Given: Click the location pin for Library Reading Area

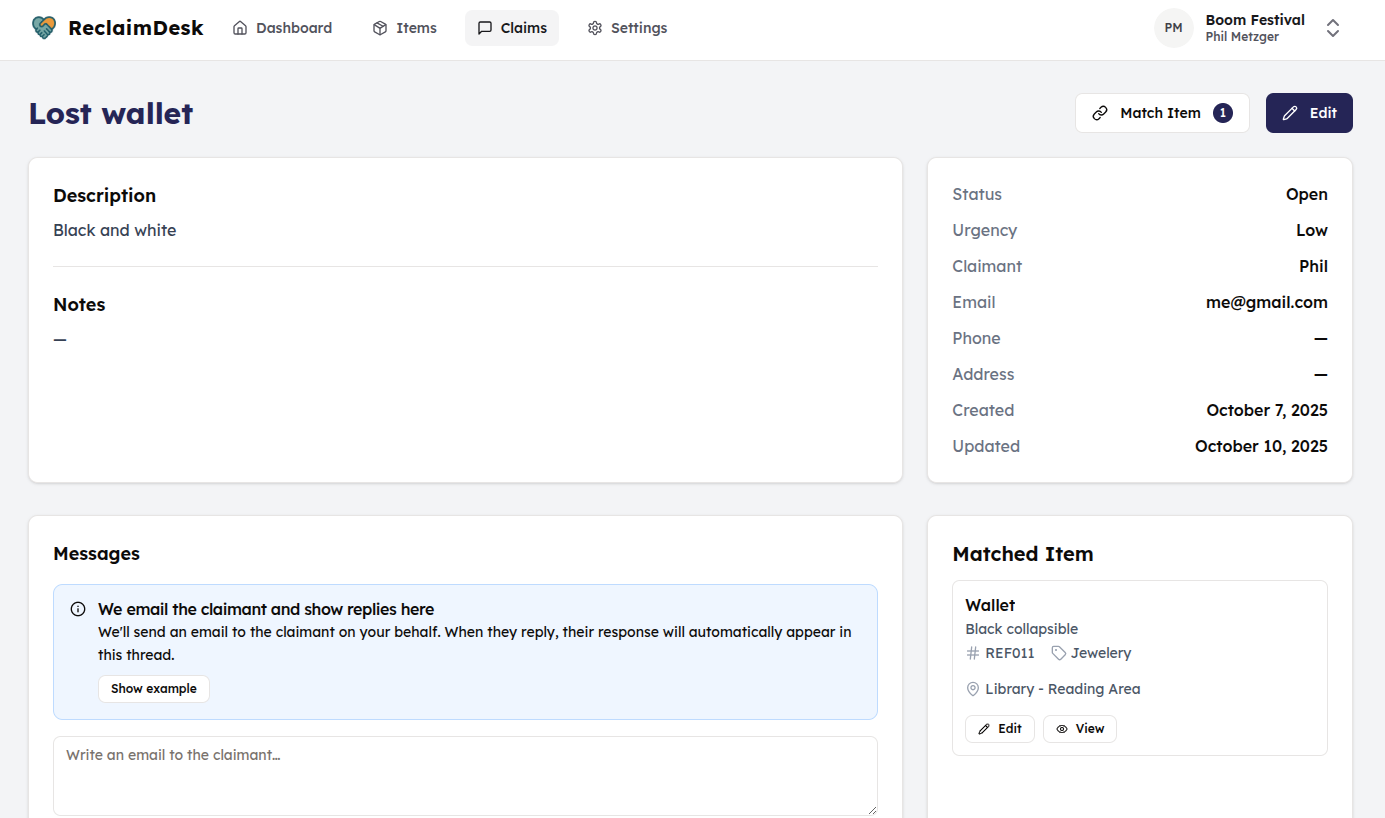Looking at the screenshot, I should pyautogui.click(x=973, y=689).
